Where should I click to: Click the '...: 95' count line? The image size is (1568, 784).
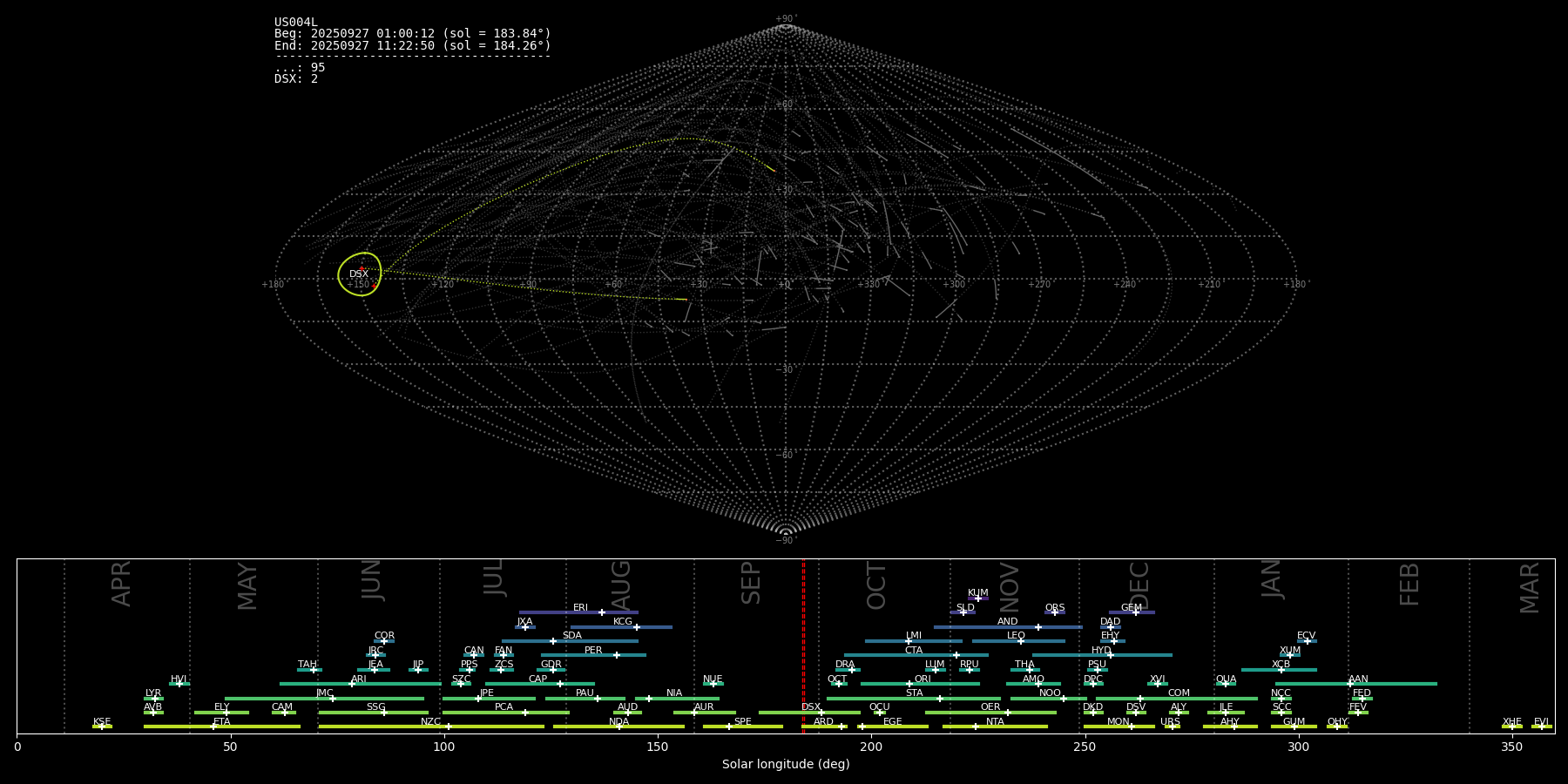click(x=300, y=67)
